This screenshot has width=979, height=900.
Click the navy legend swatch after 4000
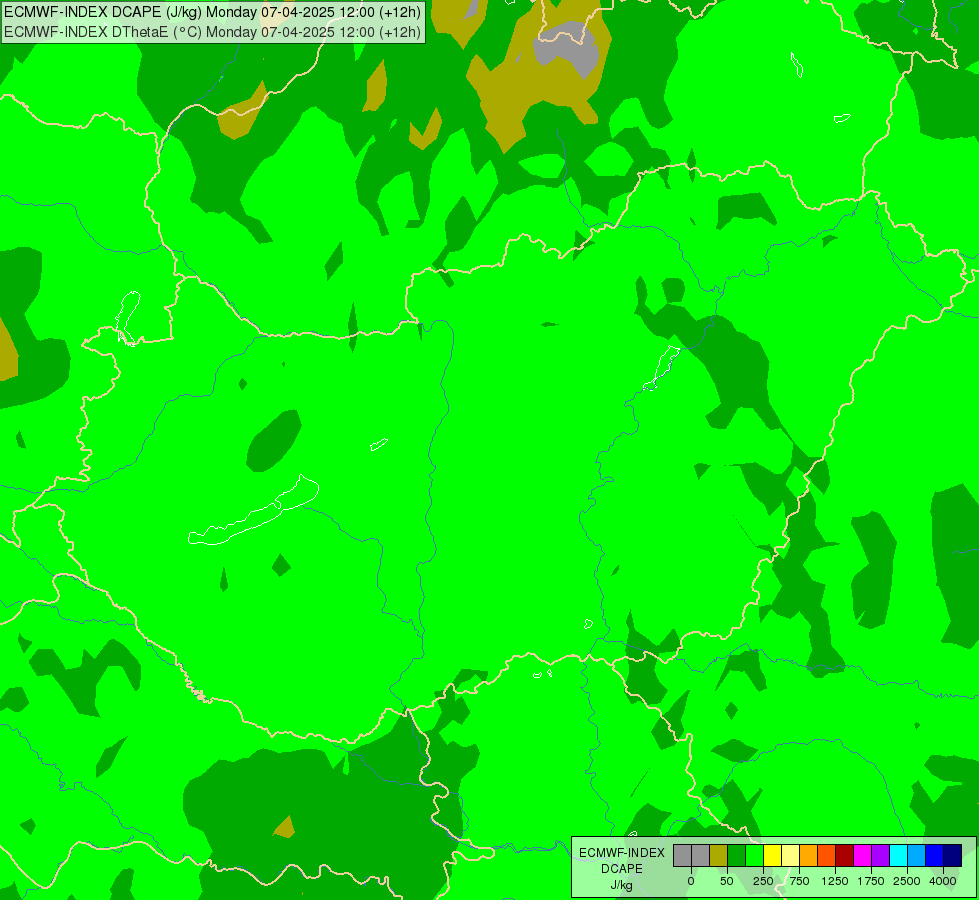pos(953,856)
